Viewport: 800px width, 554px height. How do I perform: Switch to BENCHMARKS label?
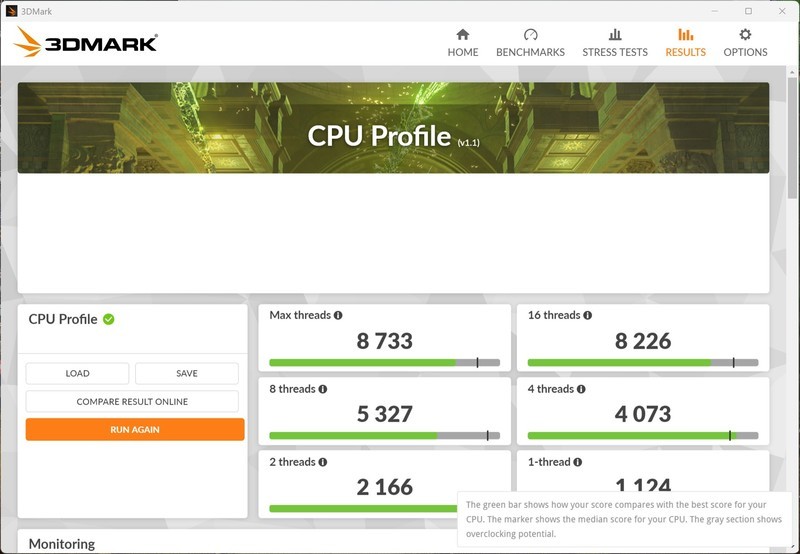coord(531,52)
